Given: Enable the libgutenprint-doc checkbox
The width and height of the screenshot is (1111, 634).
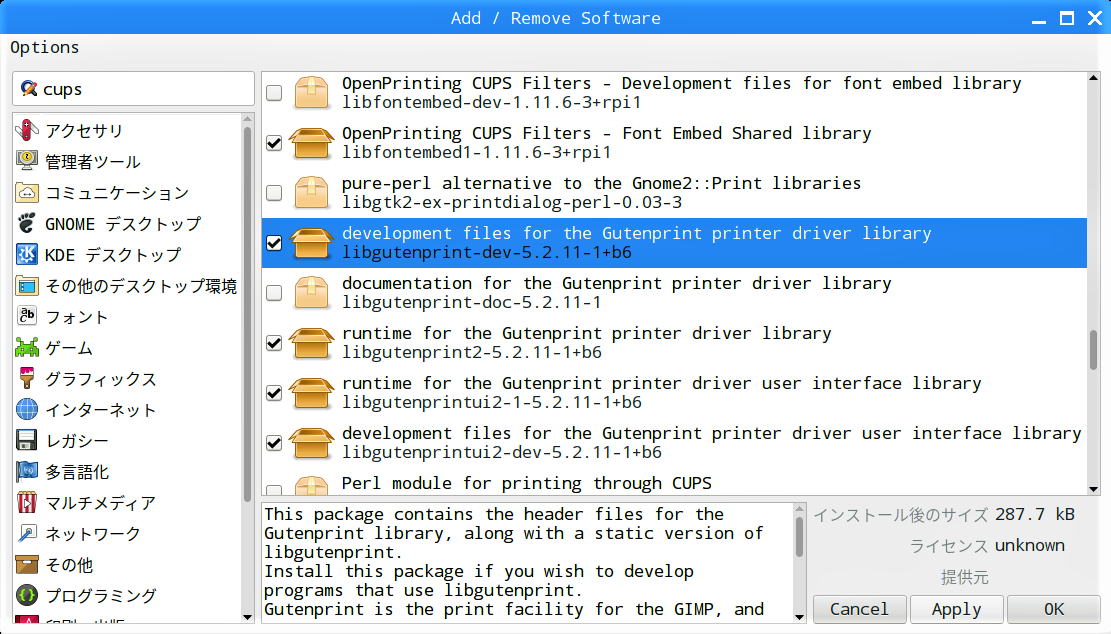Looking at the screenshot, I should 274,293.
